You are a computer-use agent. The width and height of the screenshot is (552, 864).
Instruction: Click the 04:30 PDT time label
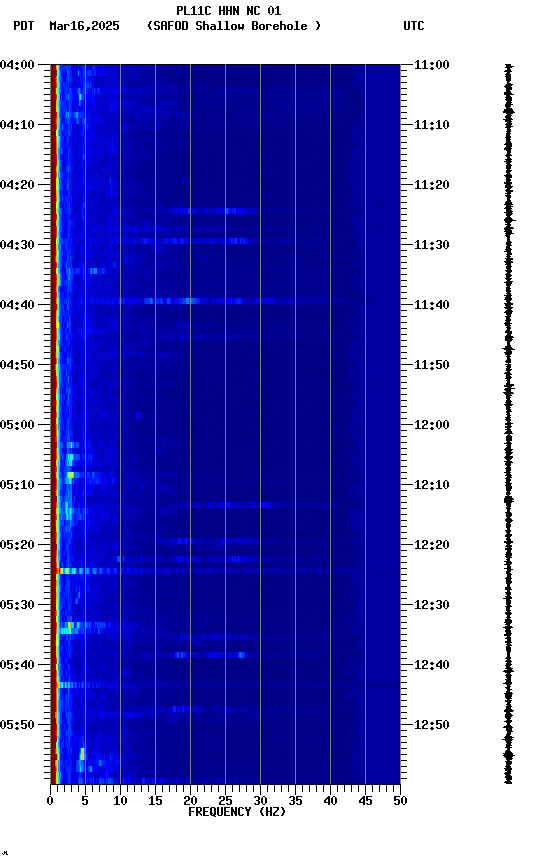(17, 245)
